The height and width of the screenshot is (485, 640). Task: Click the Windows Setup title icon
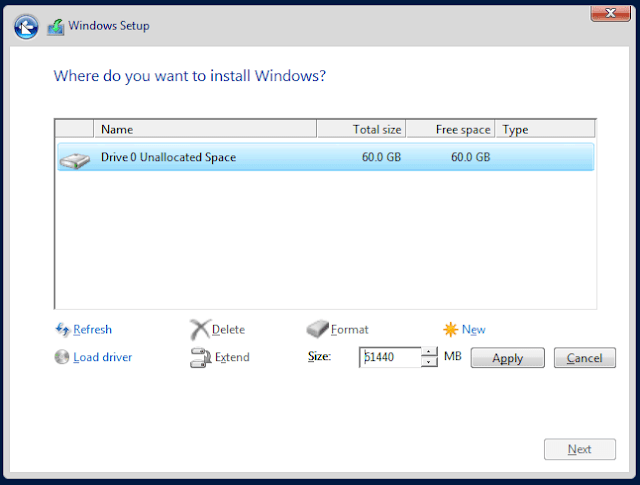pyautogui.click(x=58, y=26)
